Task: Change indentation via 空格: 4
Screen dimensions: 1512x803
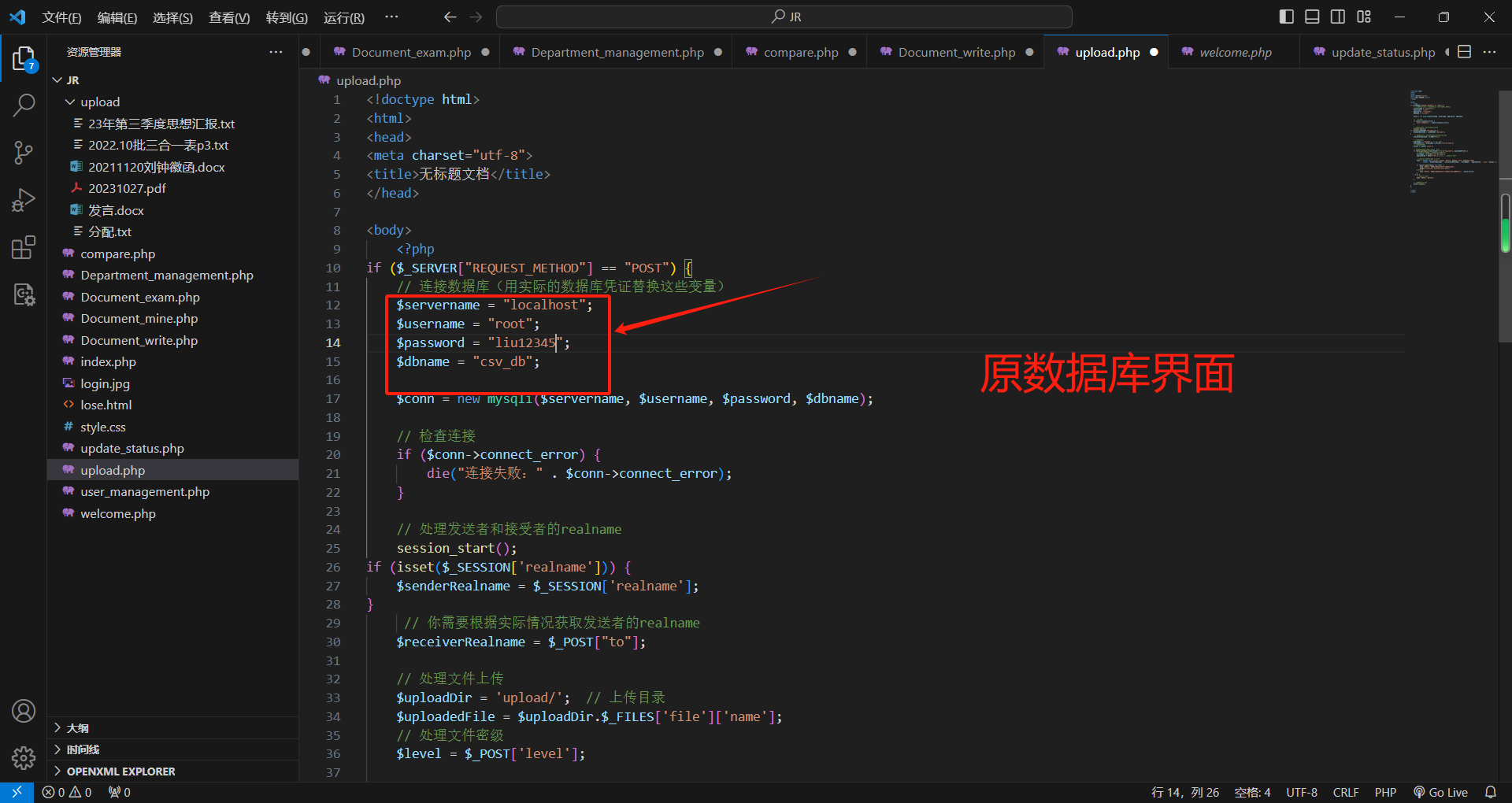Action: (x=1252, y=792)
